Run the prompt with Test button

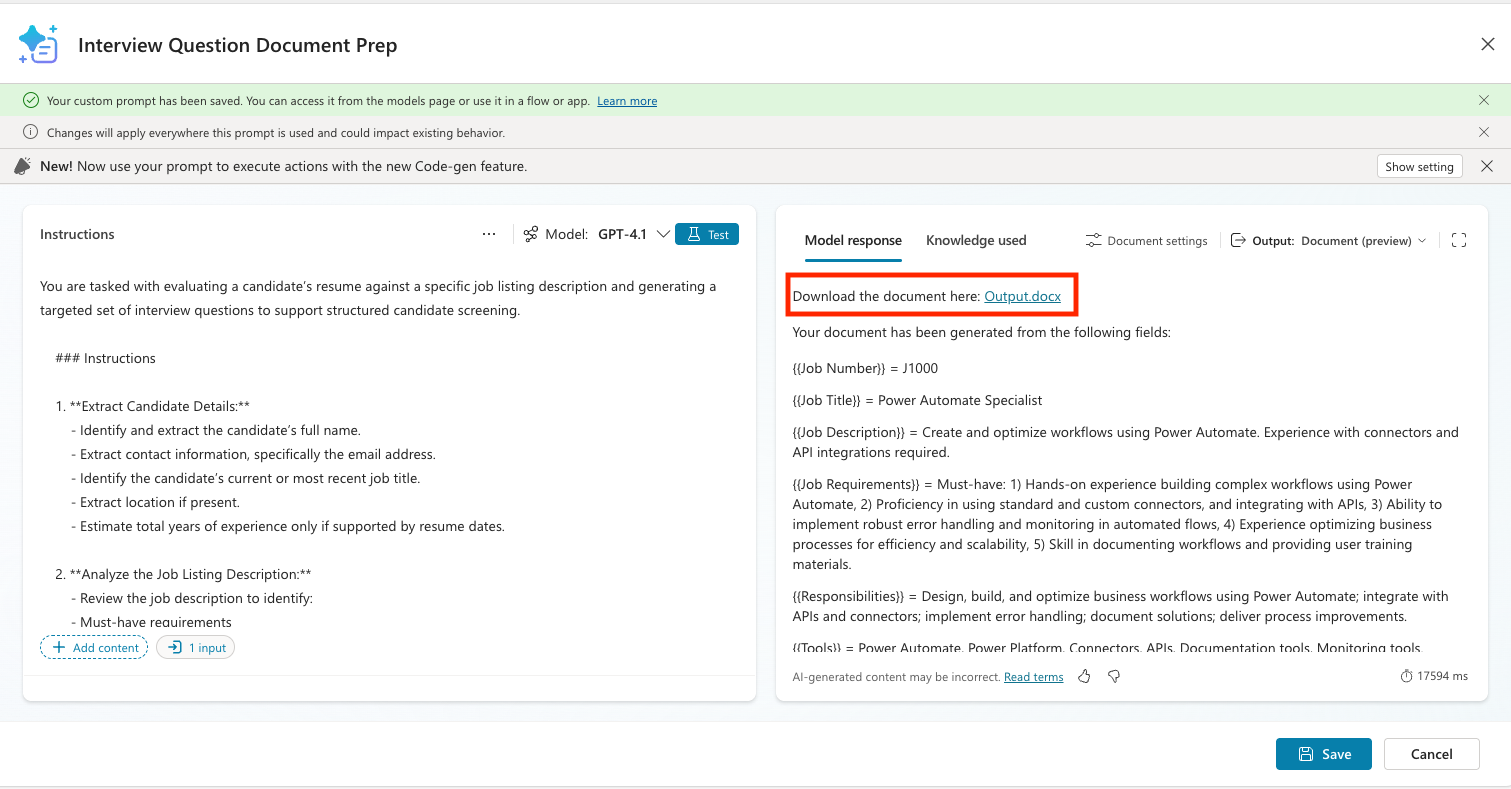(707, 234)
